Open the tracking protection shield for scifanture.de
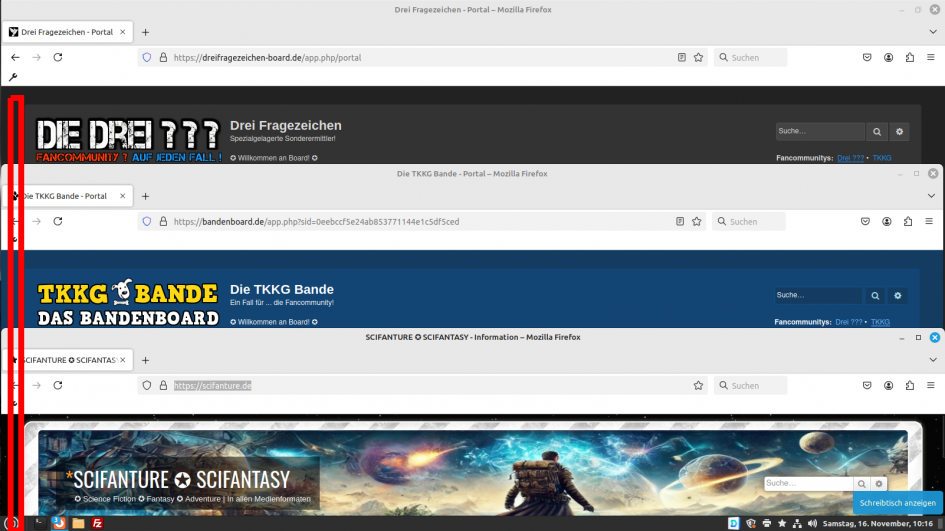 coord(146,385)
